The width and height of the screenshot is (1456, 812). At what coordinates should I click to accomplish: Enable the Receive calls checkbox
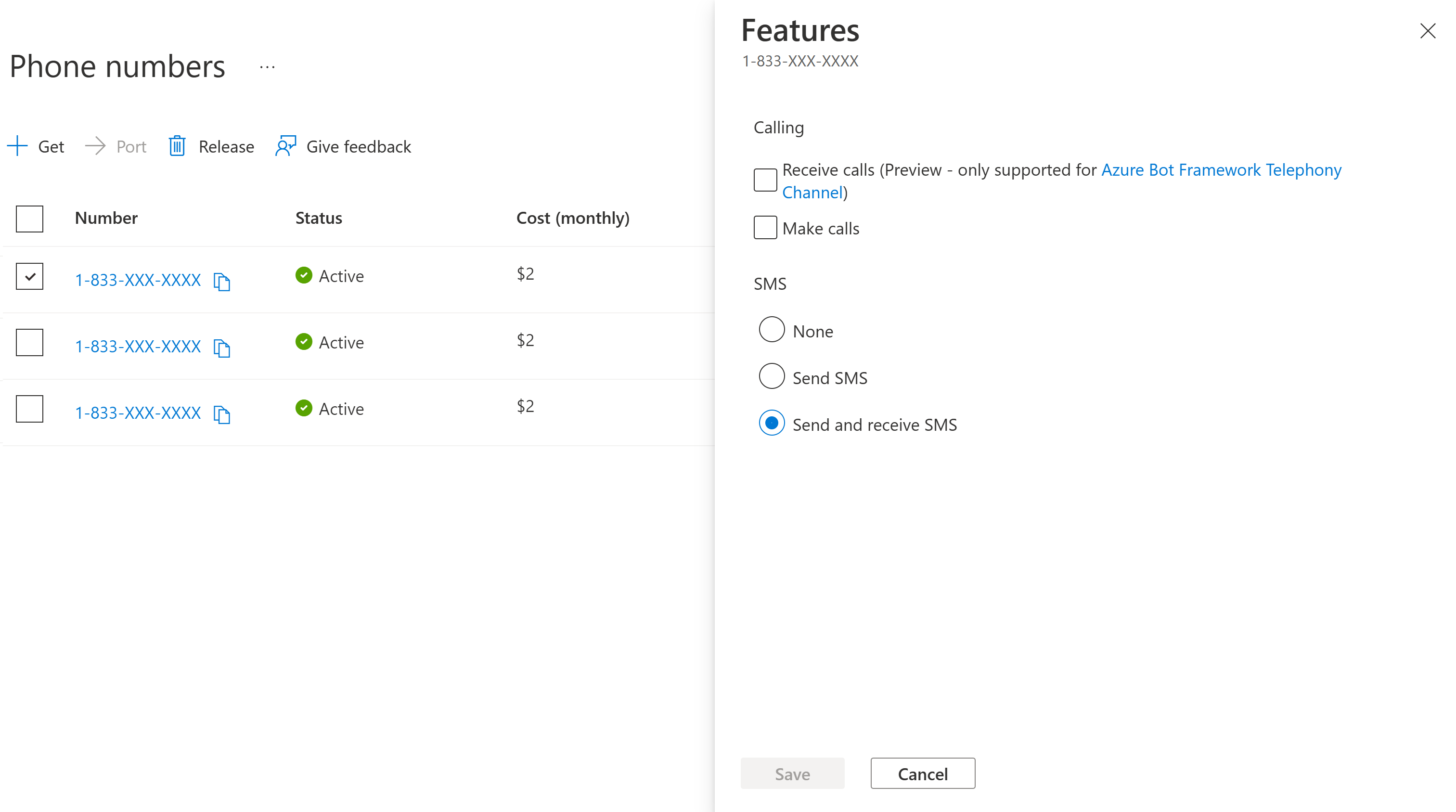tap(765, 180)
